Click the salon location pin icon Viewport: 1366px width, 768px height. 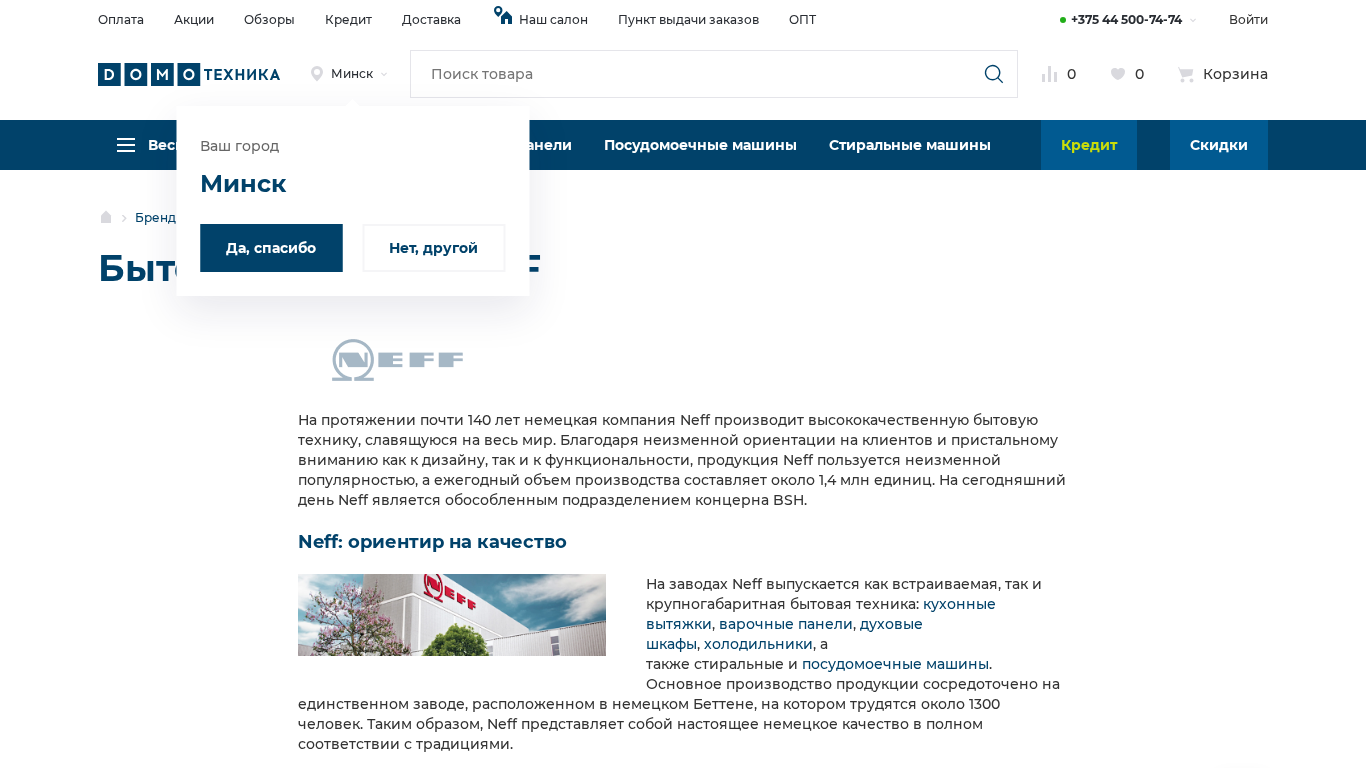pos(503,16)
